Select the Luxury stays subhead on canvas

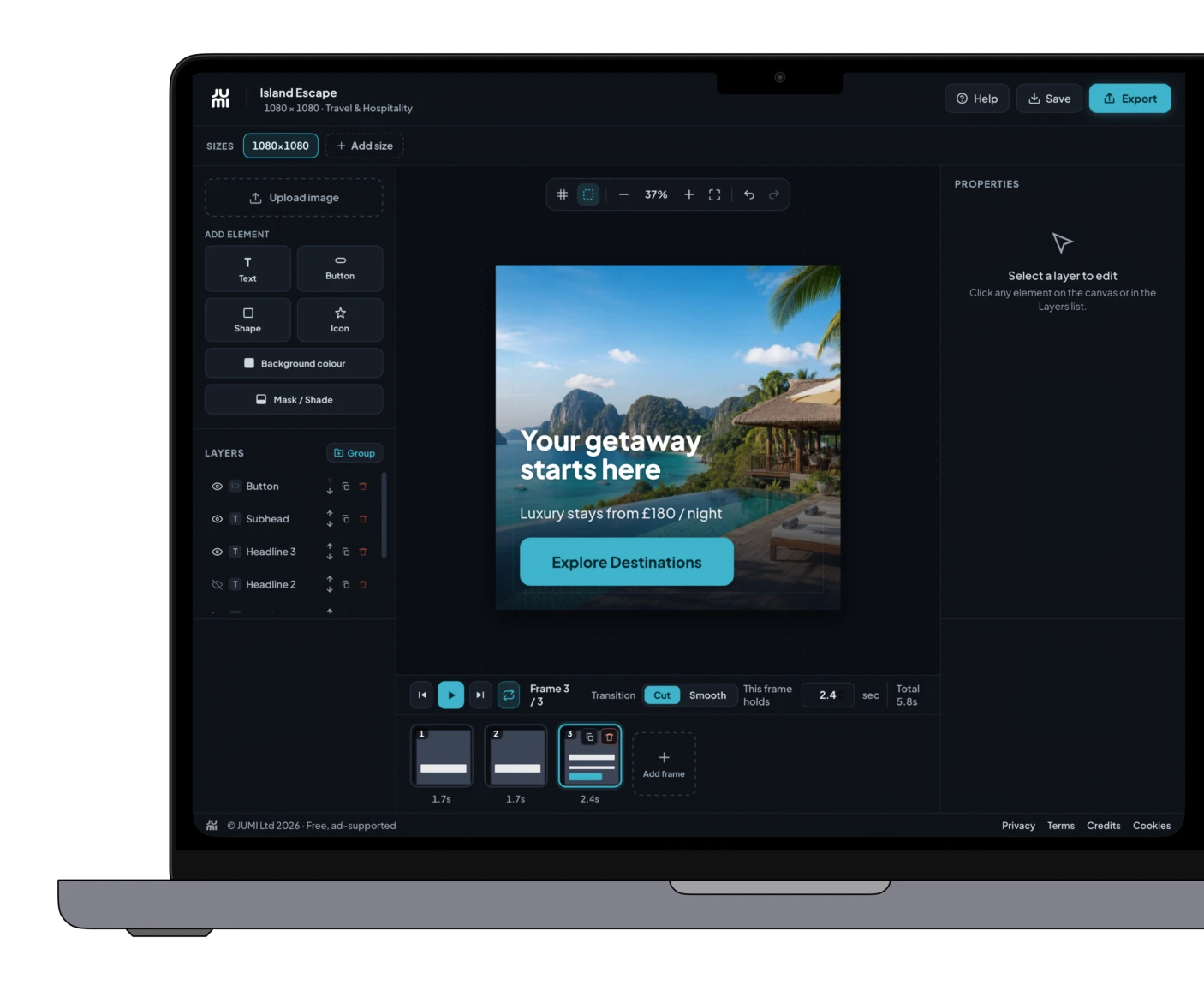coord(621,513)
